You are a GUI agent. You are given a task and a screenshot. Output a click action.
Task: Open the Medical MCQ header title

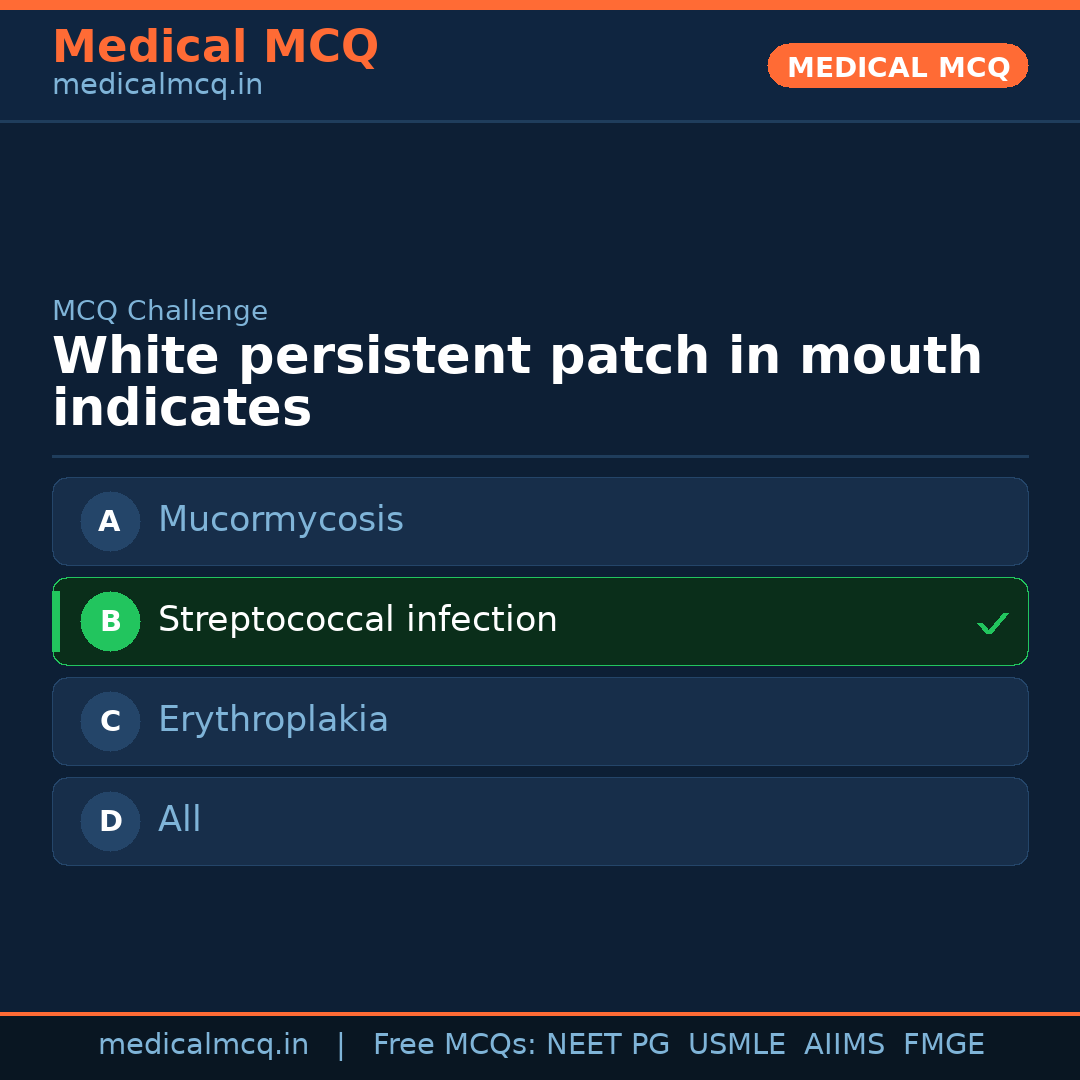click(x=215, y=47)
